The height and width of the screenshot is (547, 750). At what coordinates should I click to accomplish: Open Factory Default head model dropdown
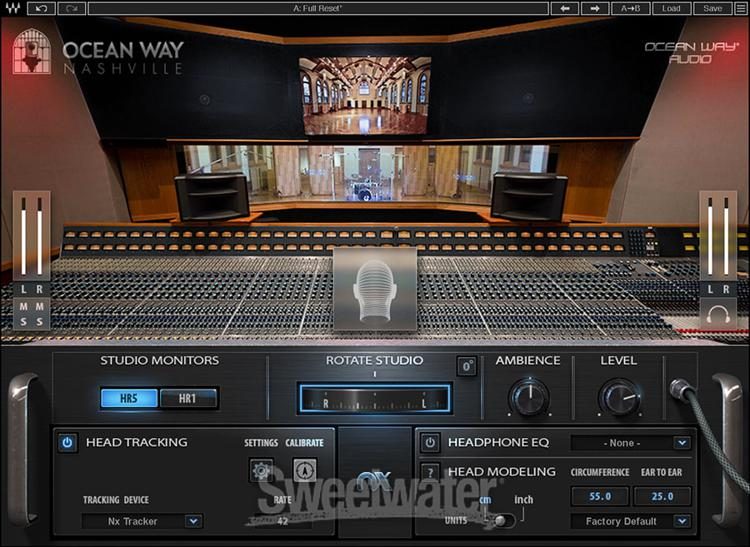coord(631,521)
